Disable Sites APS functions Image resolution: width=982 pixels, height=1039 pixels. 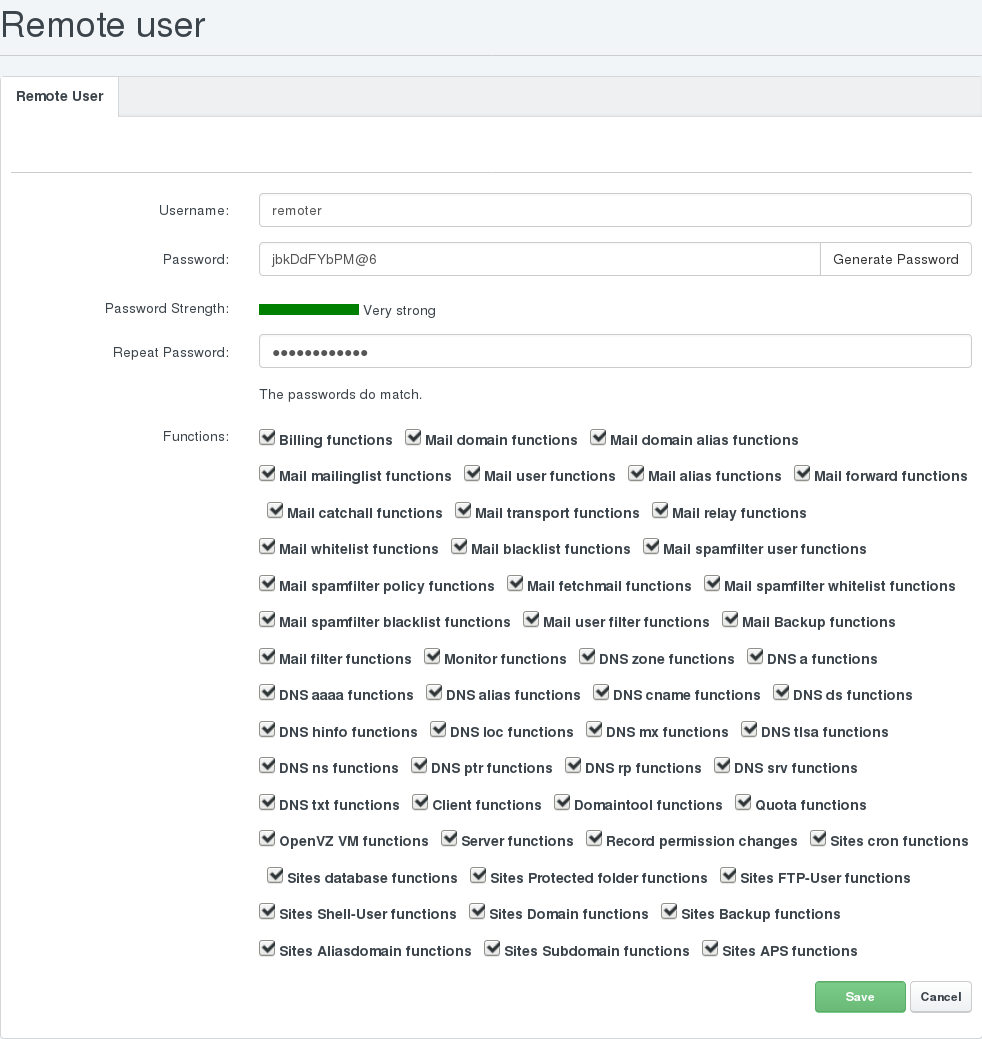[710, 948]
